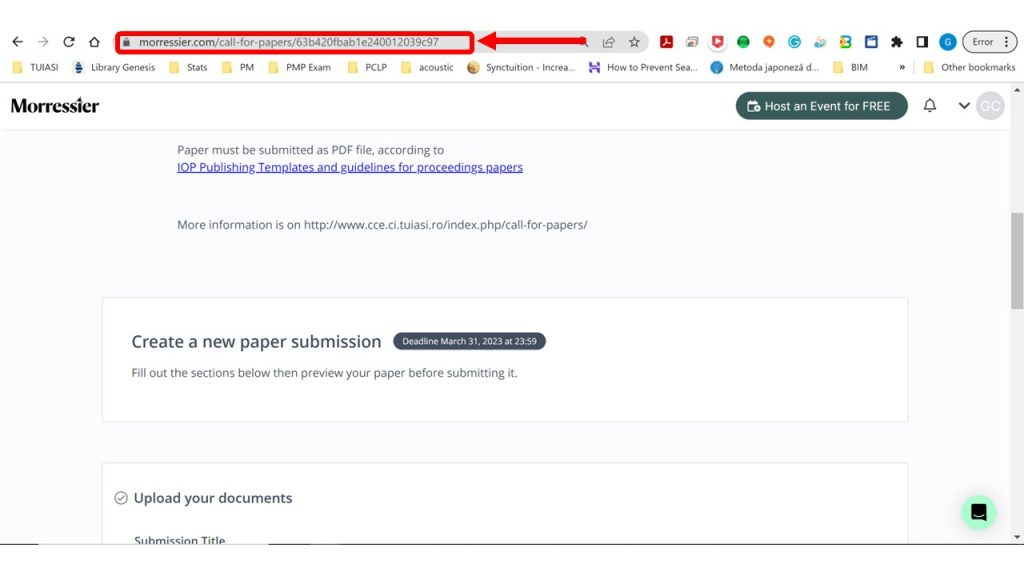This screenshot has height=576, width=1024.
Task: Click the green round extension icon
Action: click(743, 42)
